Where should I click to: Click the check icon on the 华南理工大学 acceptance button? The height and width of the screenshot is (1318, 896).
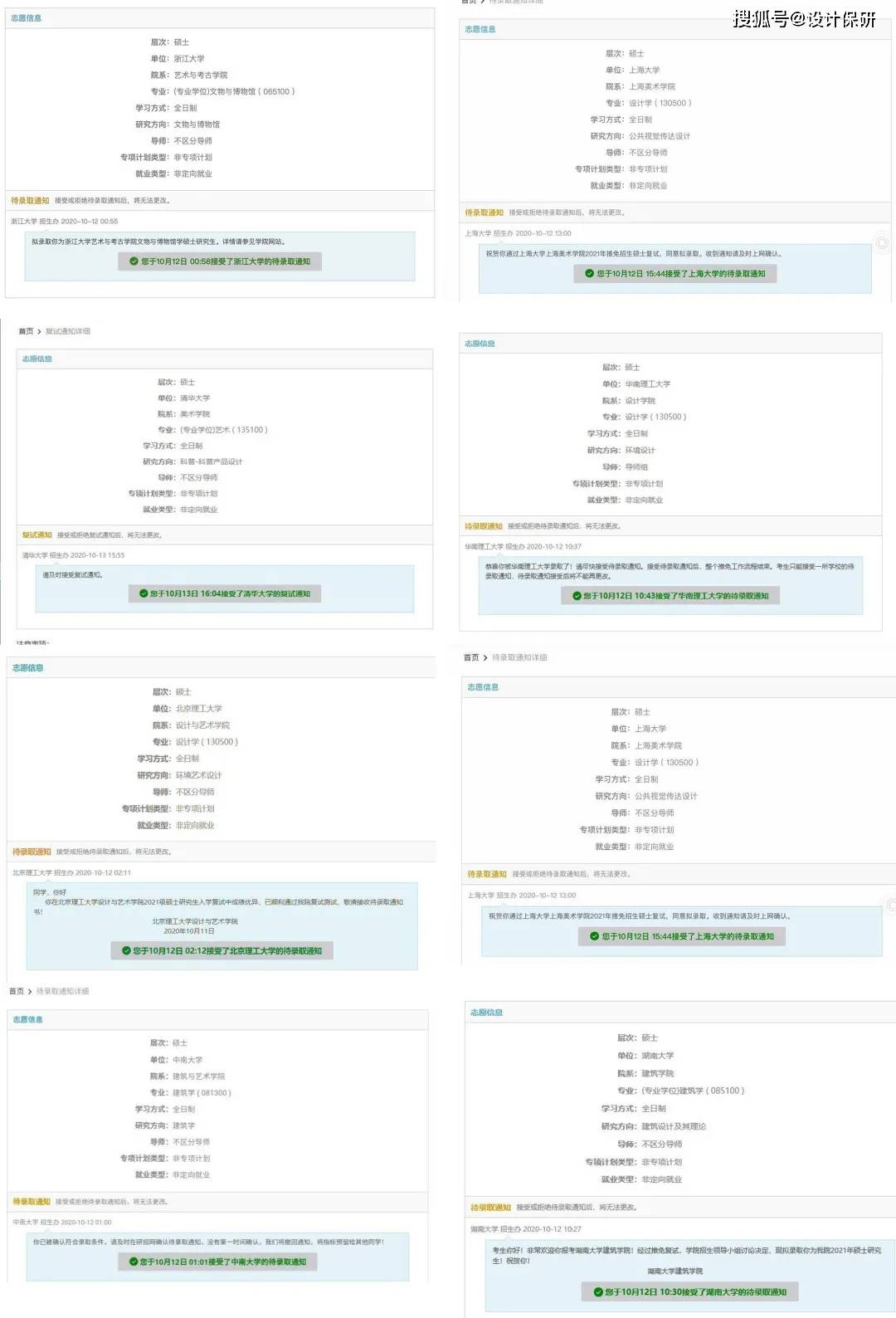pos(577,596)
